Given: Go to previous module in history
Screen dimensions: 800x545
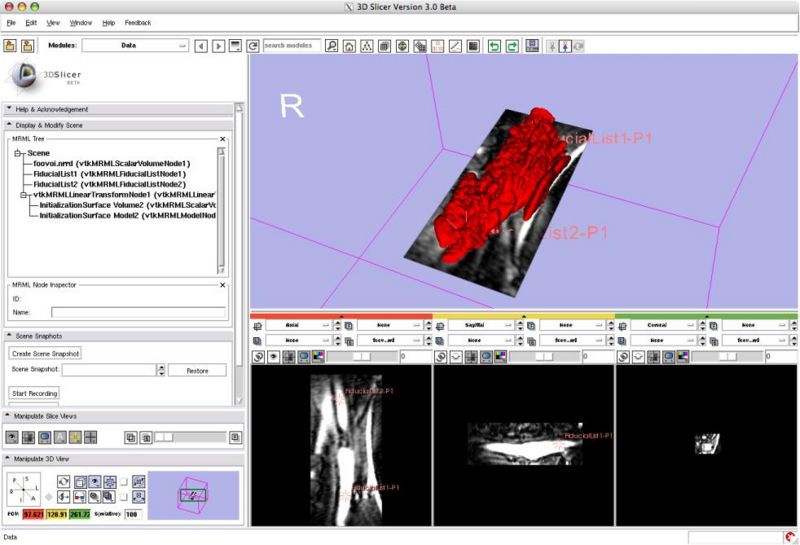Looking at the screenshot, I should point(202,46).
